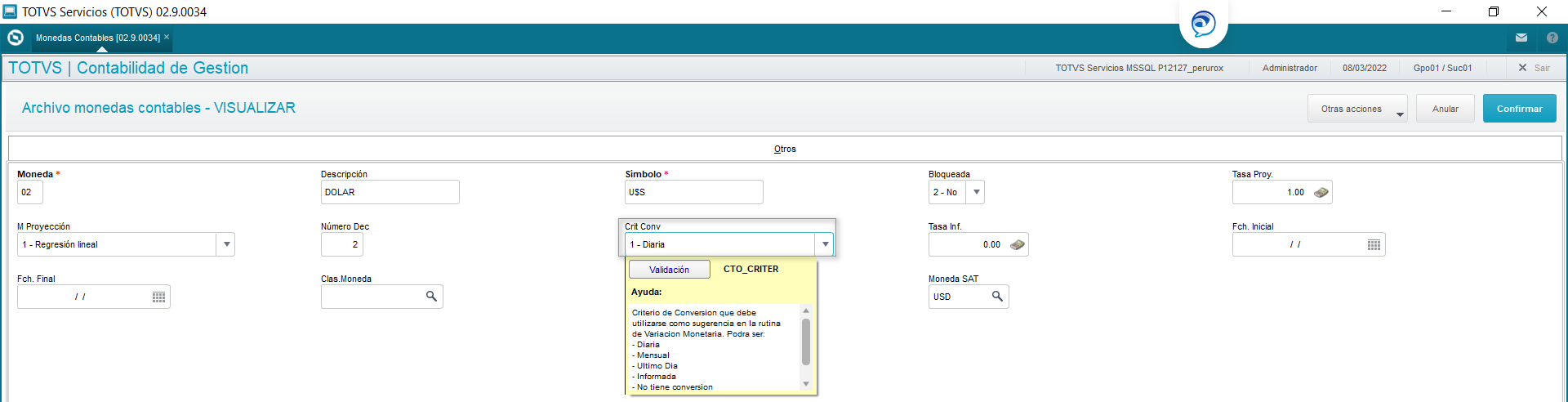Click the date 08/03/2022 label
1568x402 pixels.
(1365, 68)
